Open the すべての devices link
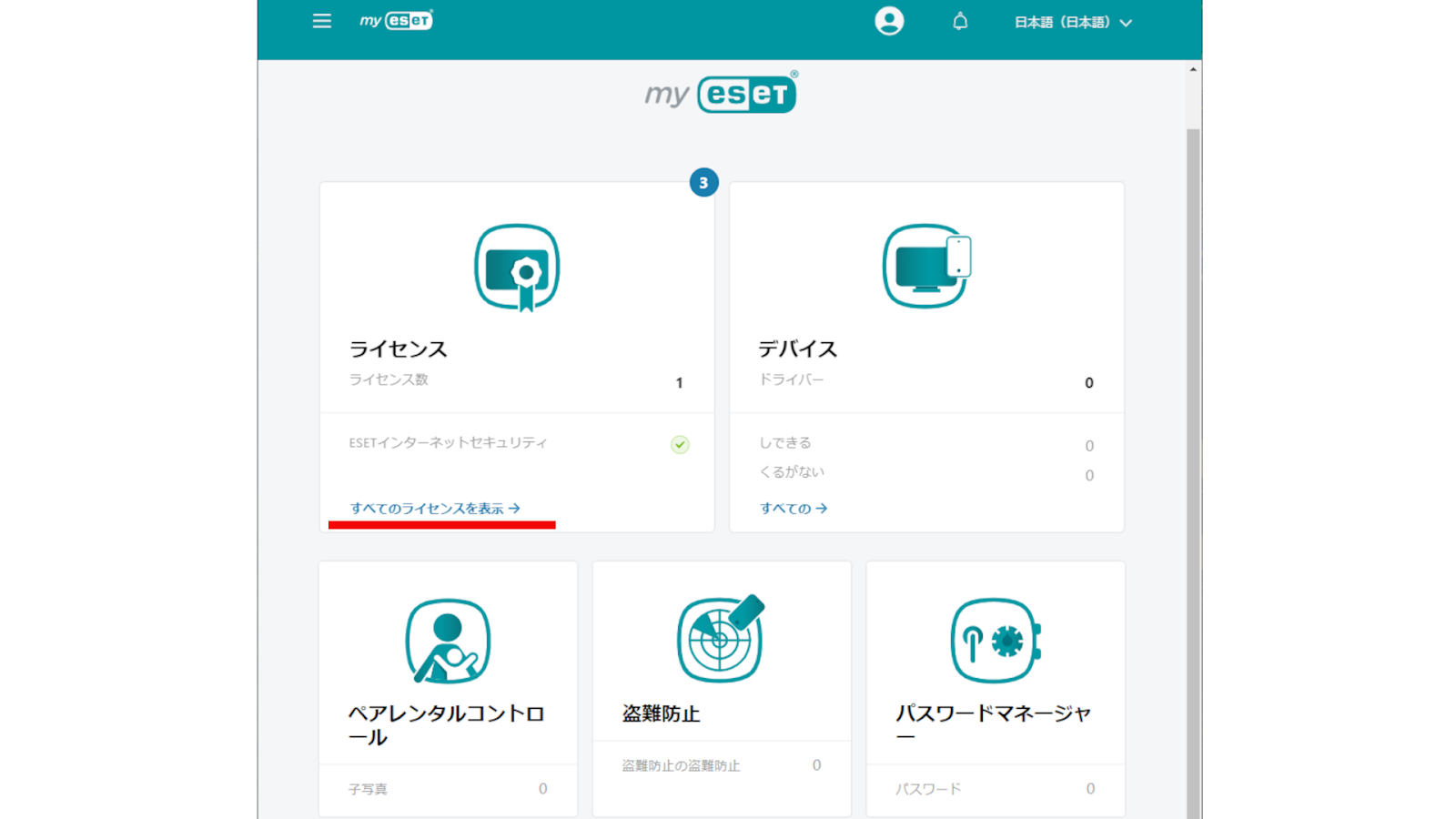Image resolution: width=1456 pixels, height=819 pixels. pos(794,509)
